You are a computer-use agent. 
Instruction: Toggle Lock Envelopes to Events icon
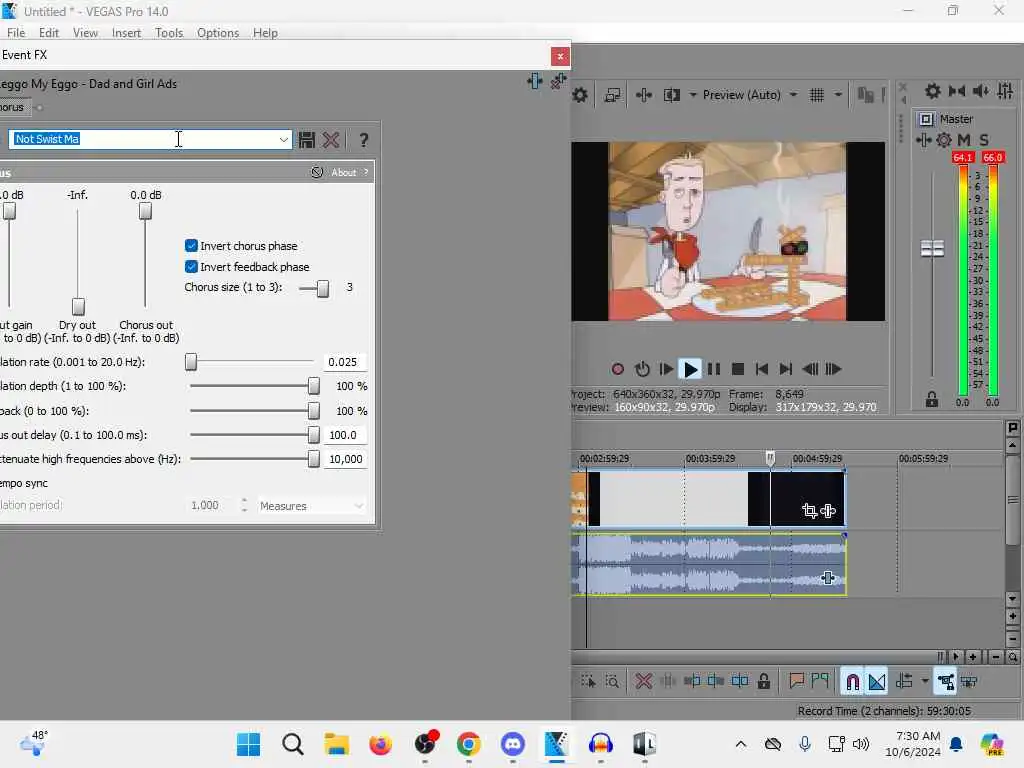tap(946, 681)
